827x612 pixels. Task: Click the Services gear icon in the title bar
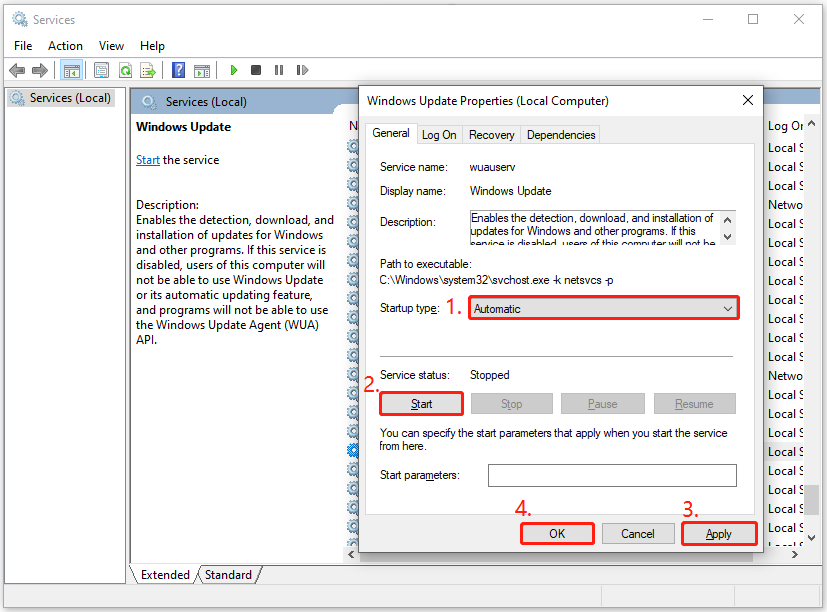tap(20, 20)
